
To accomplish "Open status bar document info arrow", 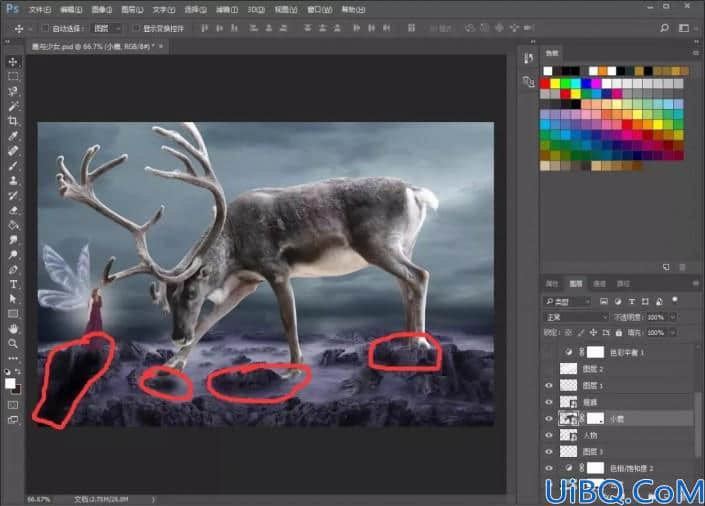I will coord(153,499).
